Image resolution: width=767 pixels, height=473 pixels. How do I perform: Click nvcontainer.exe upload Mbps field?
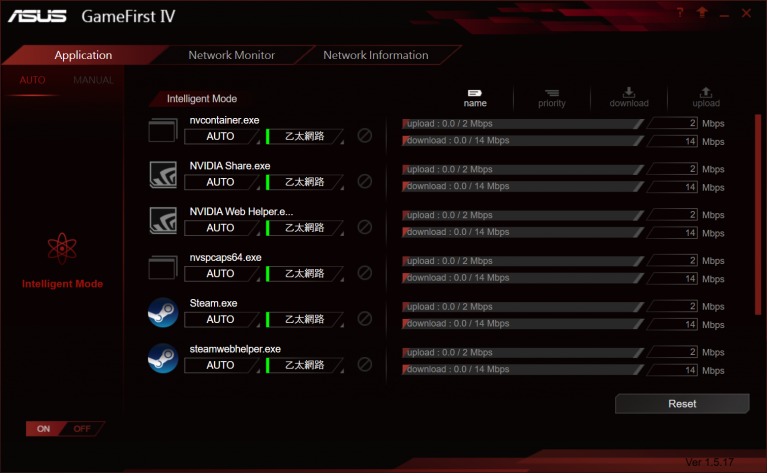coord(673,123)
